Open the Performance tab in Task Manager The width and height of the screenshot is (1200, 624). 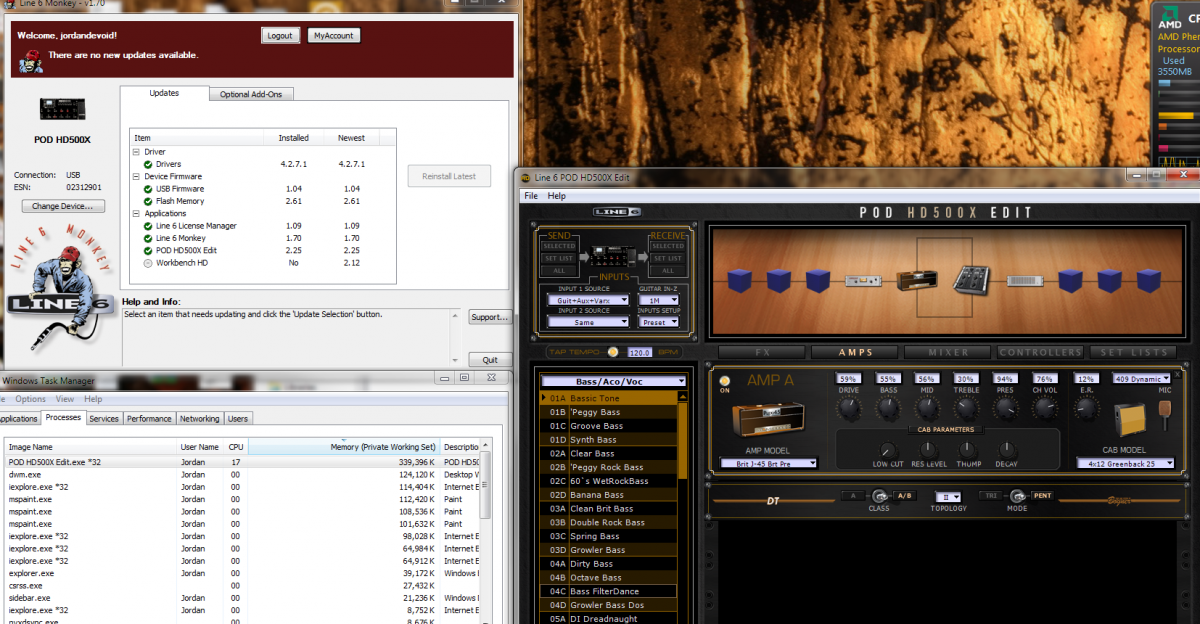pyautogui.click(x=149, y=419)
